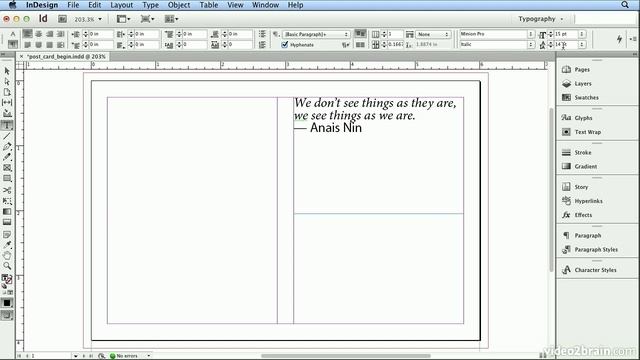Choose the Pencil tool
Viewport: 640px width, 360px height.
pos(7,157)
